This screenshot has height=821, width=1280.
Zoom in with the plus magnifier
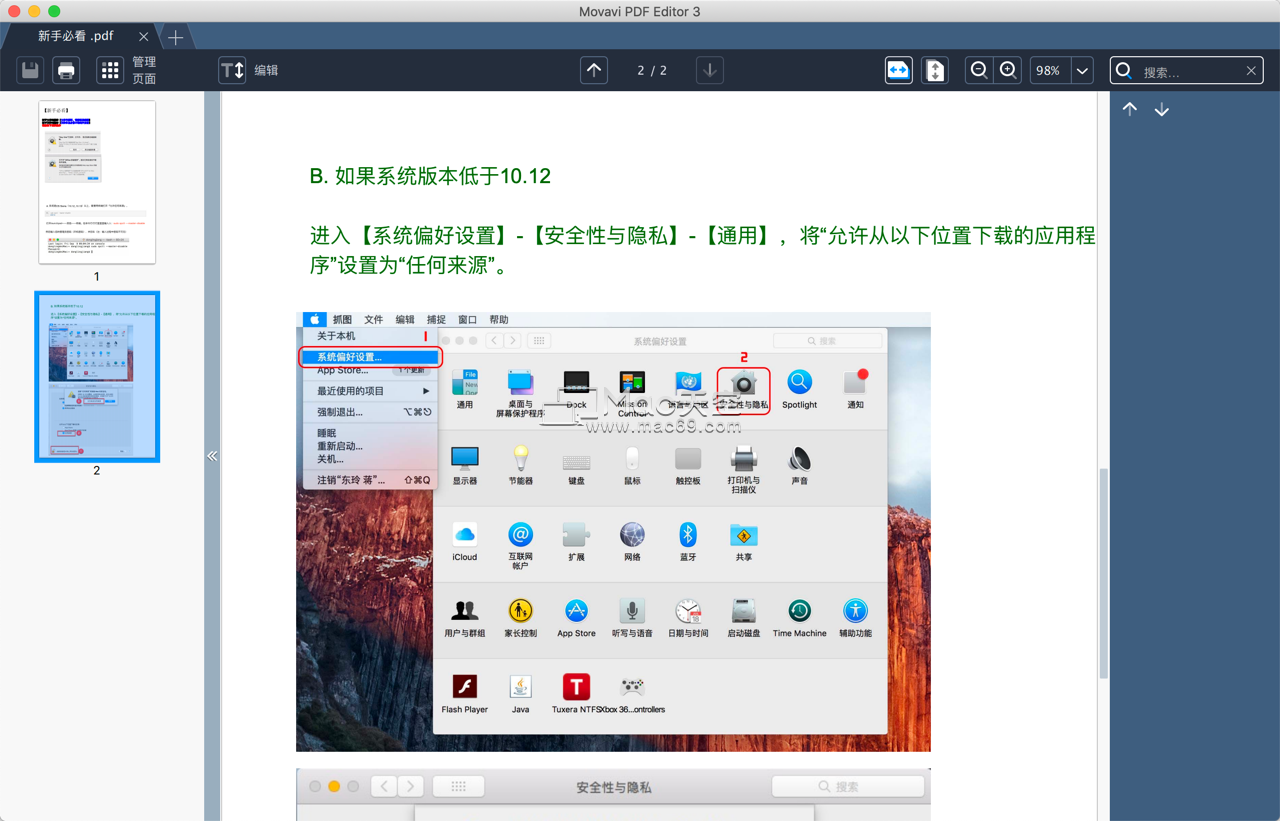point(1008,70)
